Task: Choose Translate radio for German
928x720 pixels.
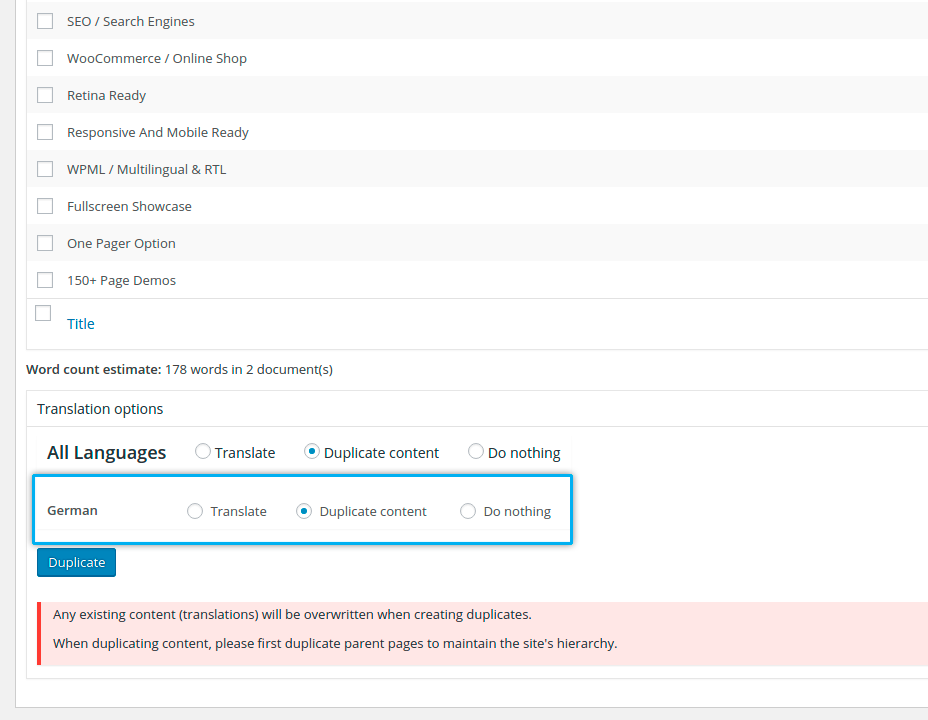Action: coord(195,511)
